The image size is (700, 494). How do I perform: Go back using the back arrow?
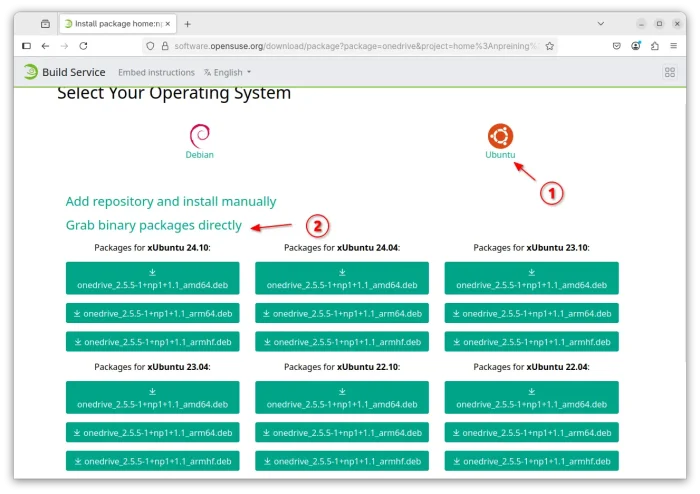coord(45,46)
